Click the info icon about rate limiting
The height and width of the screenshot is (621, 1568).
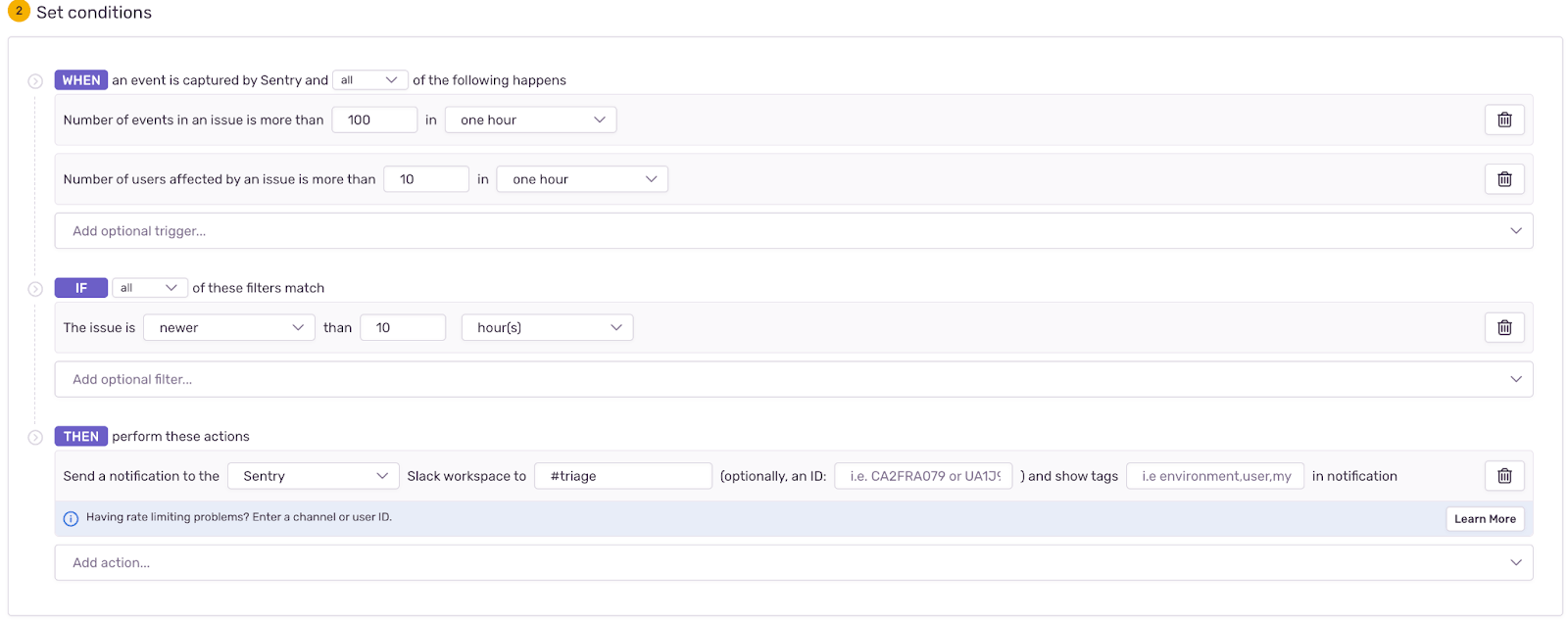pos(71,518)
